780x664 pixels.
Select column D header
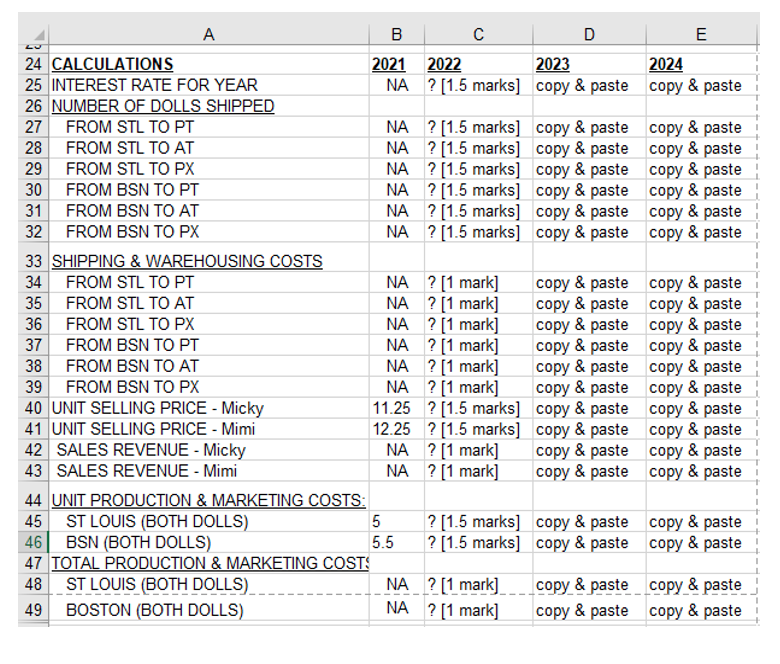tap(589, 34)
